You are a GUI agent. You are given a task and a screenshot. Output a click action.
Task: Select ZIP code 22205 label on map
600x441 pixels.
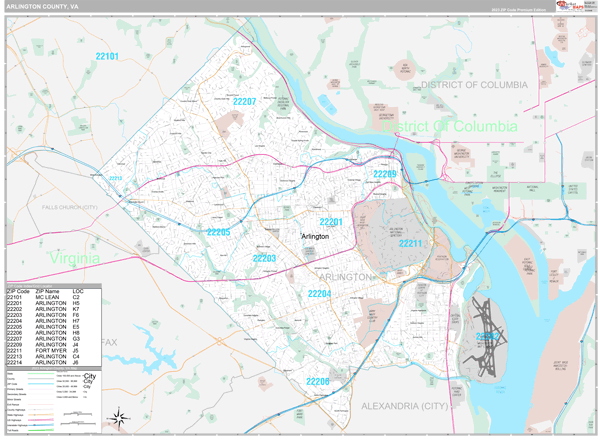coord(218,232)
